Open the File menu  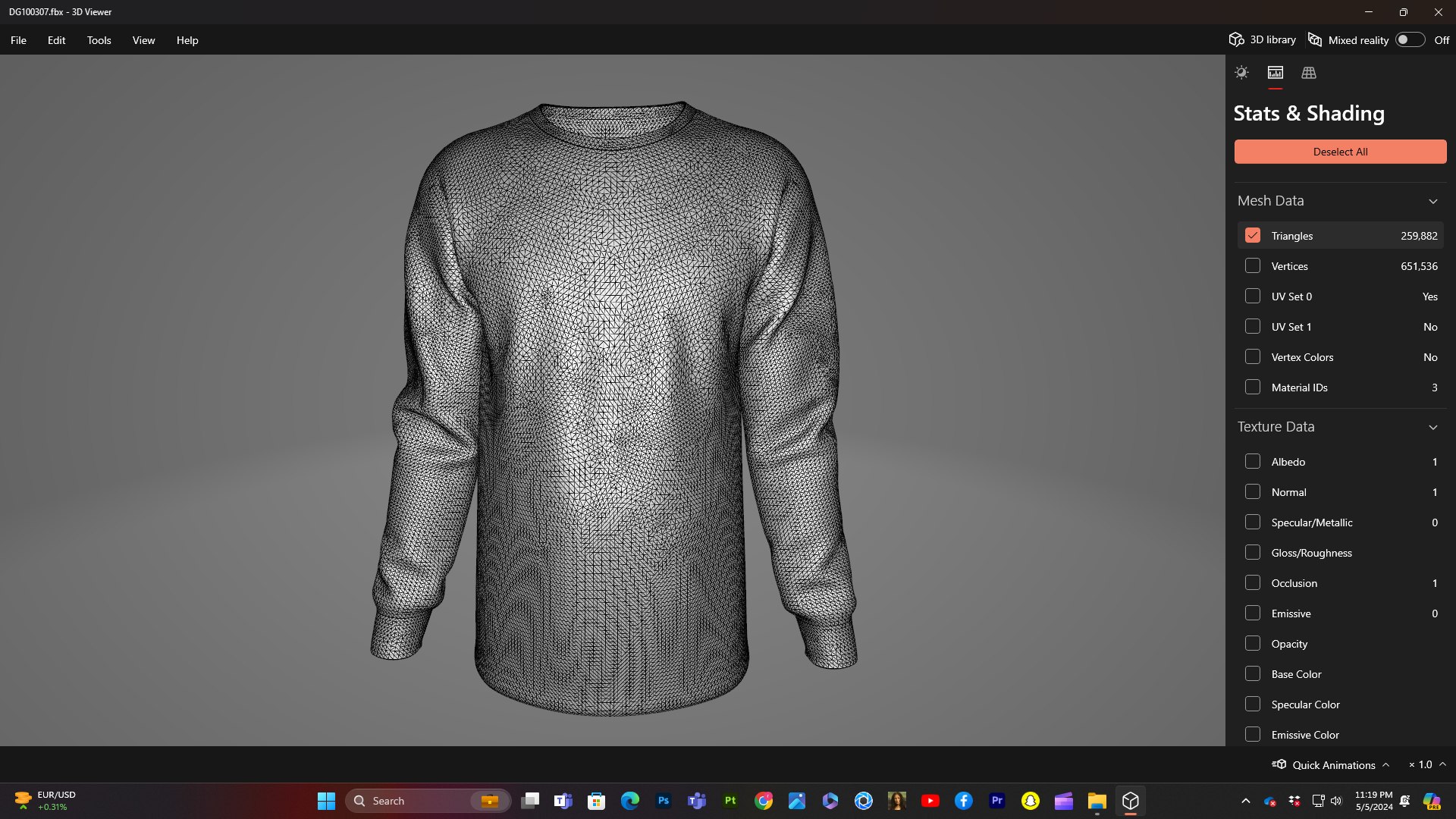tap(18, 40)
